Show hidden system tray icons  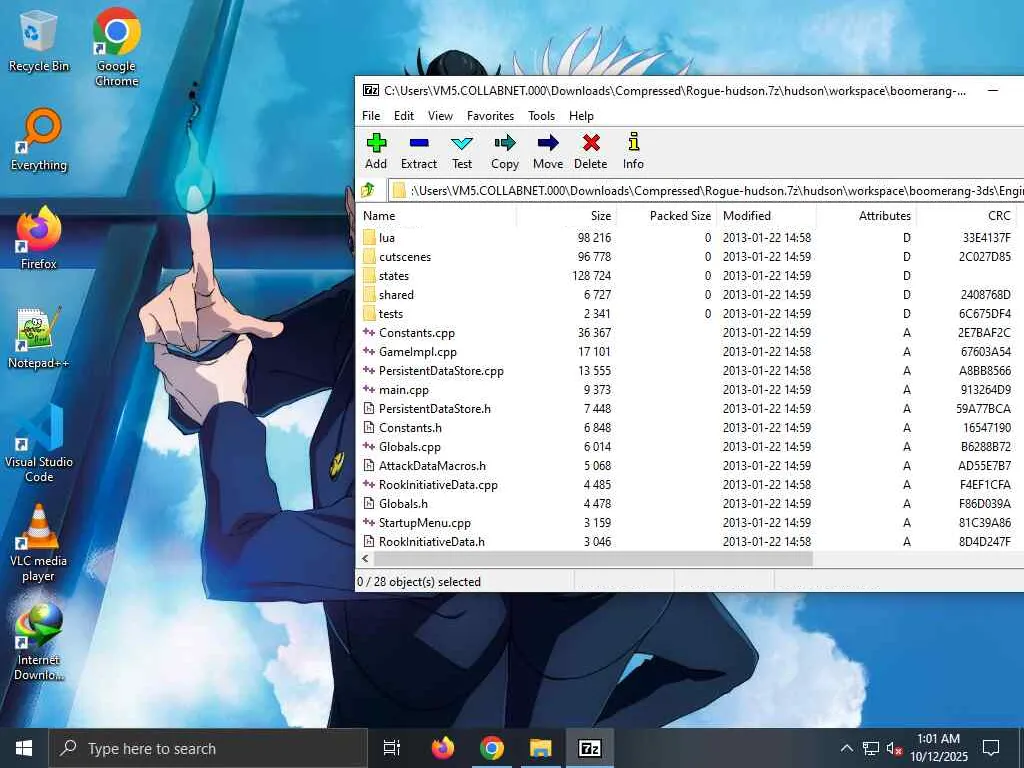(x=846, y=748)
